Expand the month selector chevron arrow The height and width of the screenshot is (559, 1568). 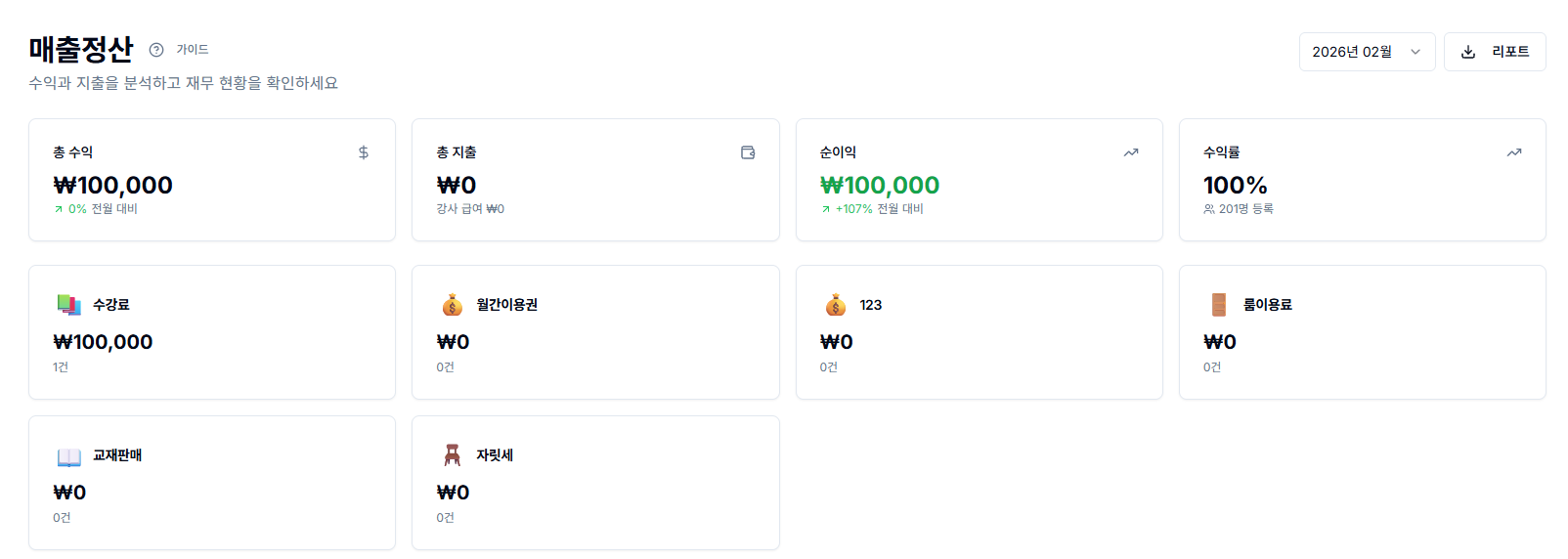tap(1416, 52)
